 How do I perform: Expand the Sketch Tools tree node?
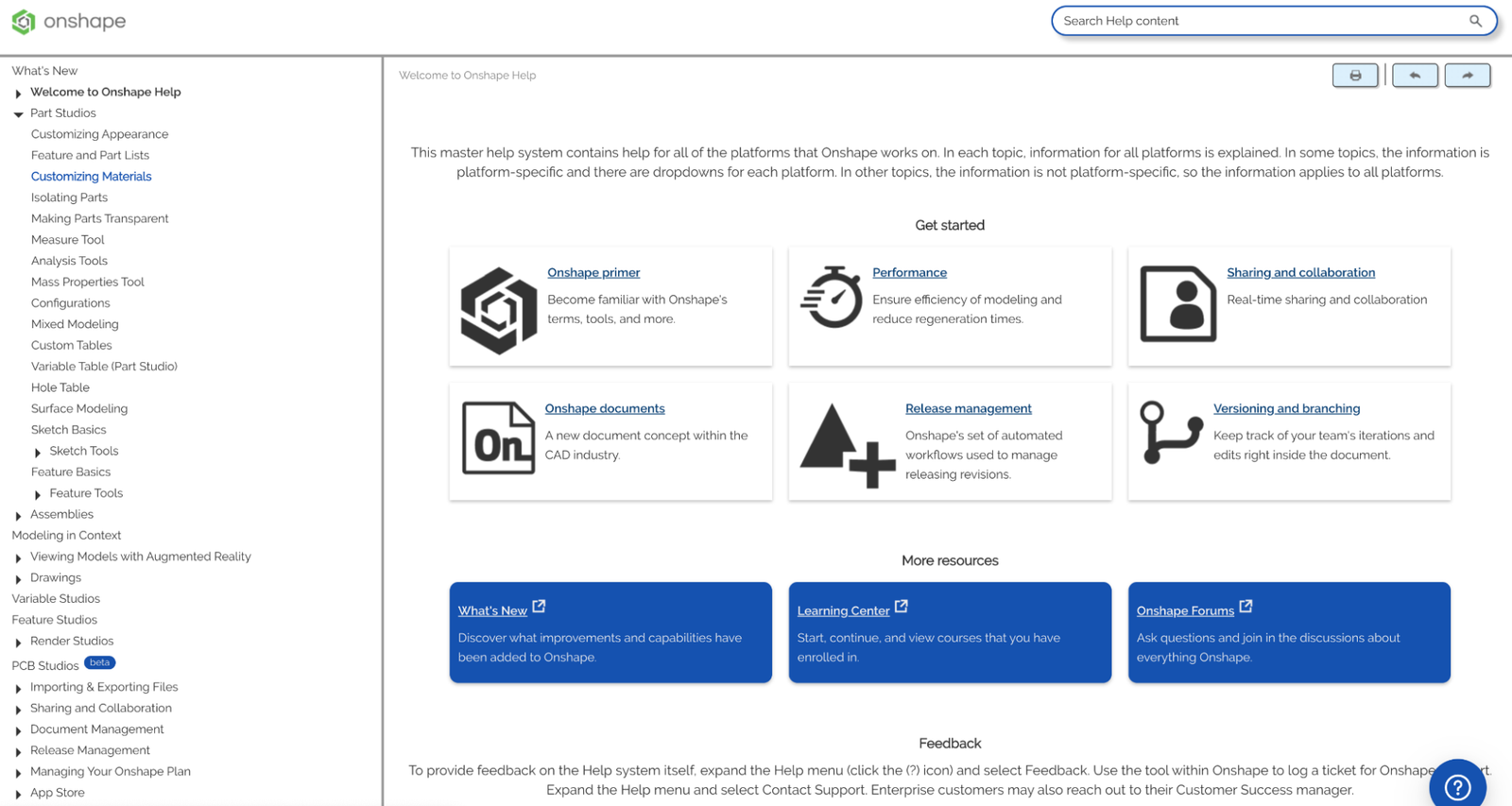tap(38, 453)
